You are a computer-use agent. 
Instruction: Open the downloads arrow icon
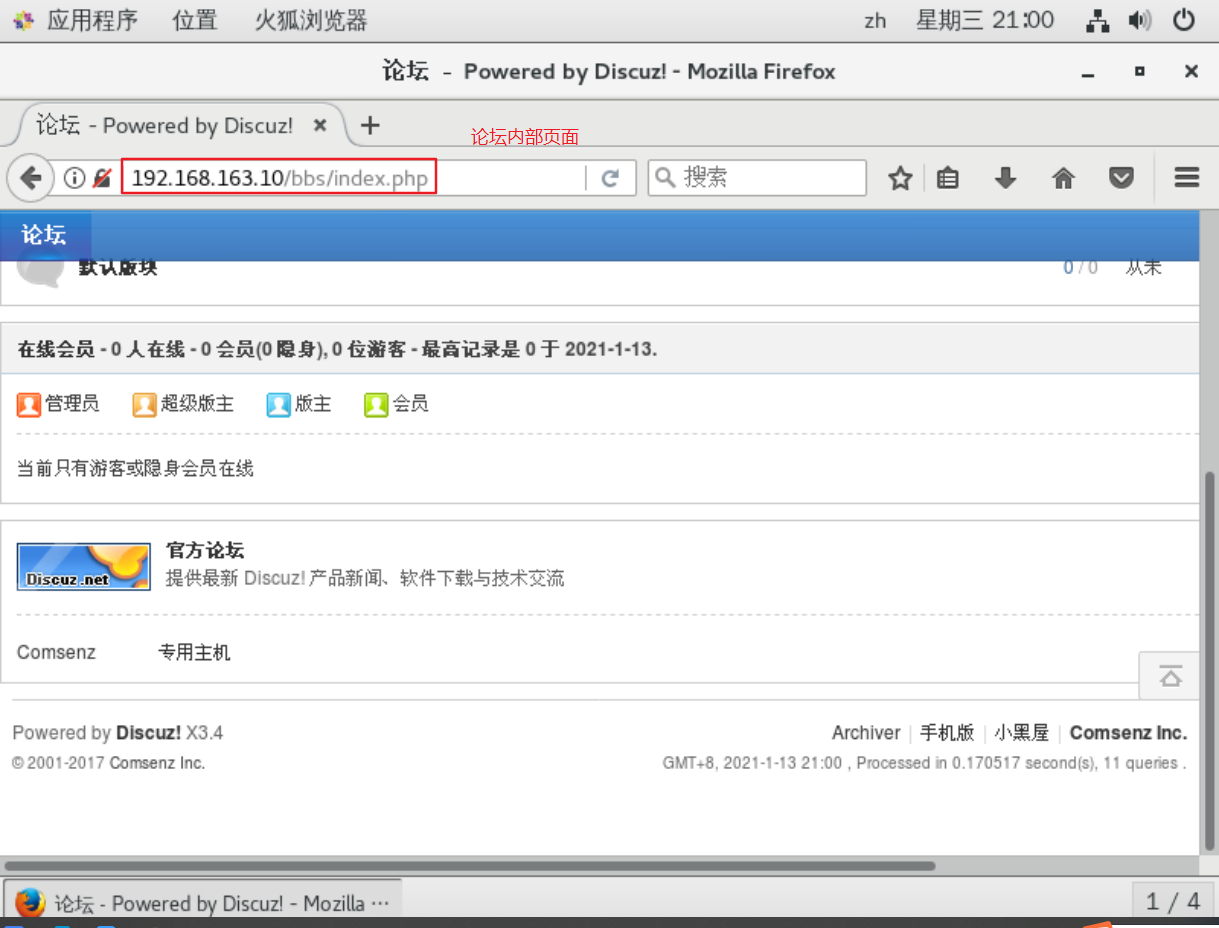point(1005,178)
